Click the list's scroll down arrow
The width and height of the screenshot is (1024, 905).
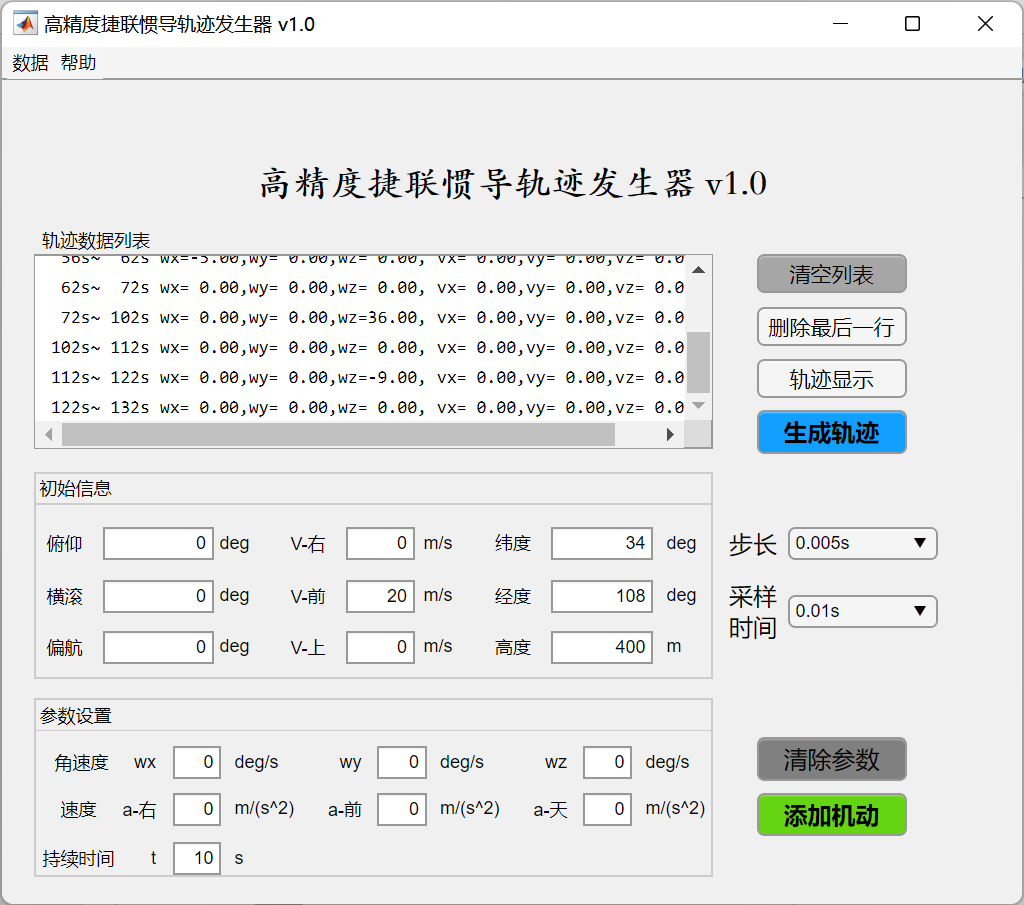click(698, 406)
